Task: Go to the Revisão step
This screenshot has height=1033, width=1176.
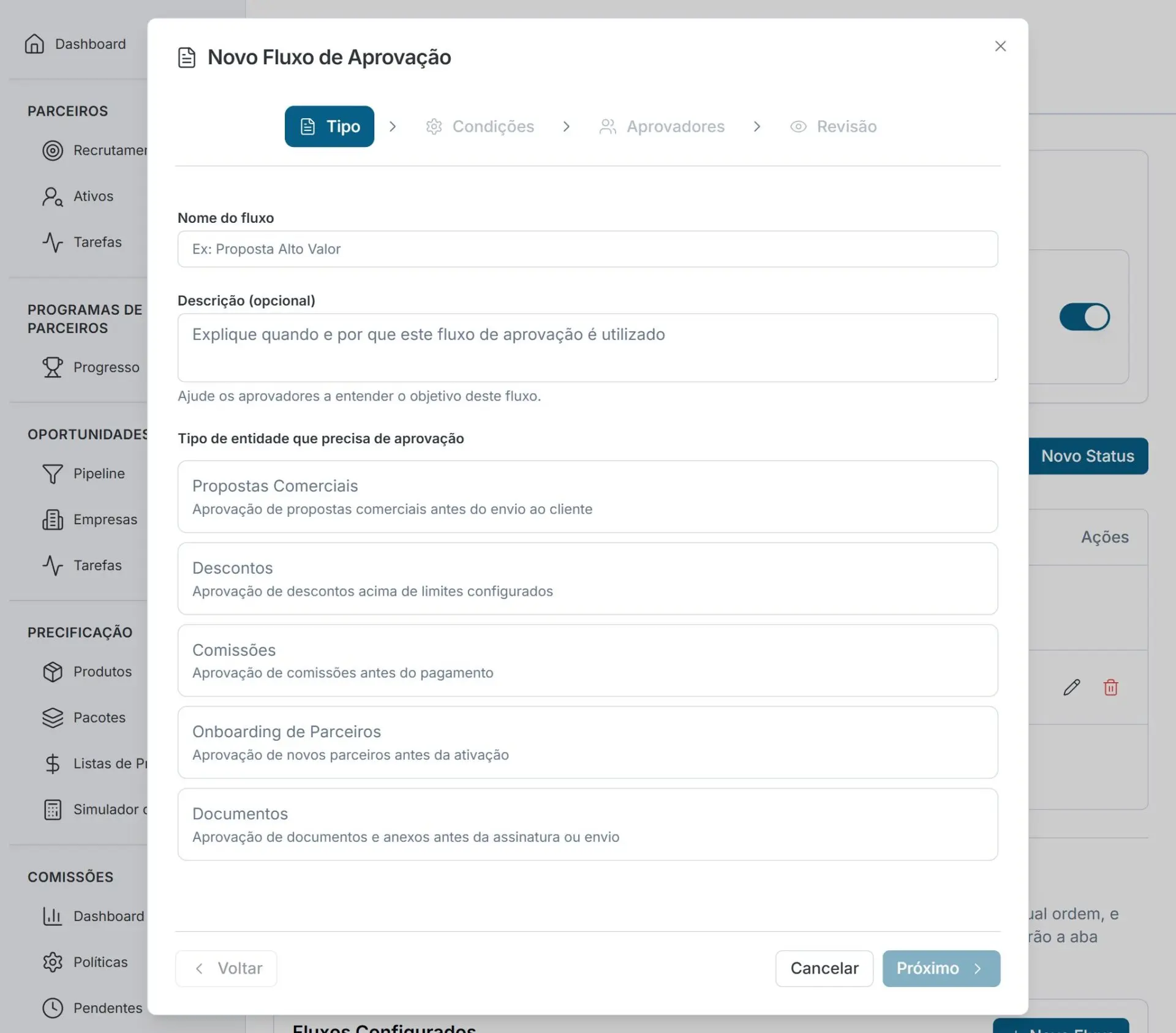Action: [834, 127]
